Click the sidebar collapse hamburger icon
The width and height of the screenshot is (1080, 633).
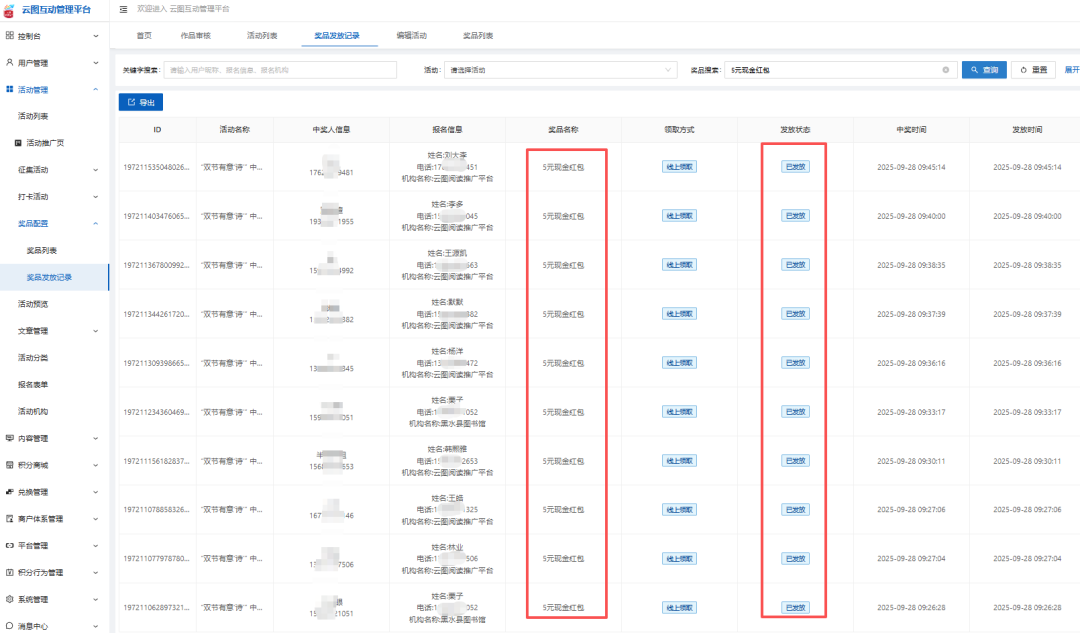123,9
